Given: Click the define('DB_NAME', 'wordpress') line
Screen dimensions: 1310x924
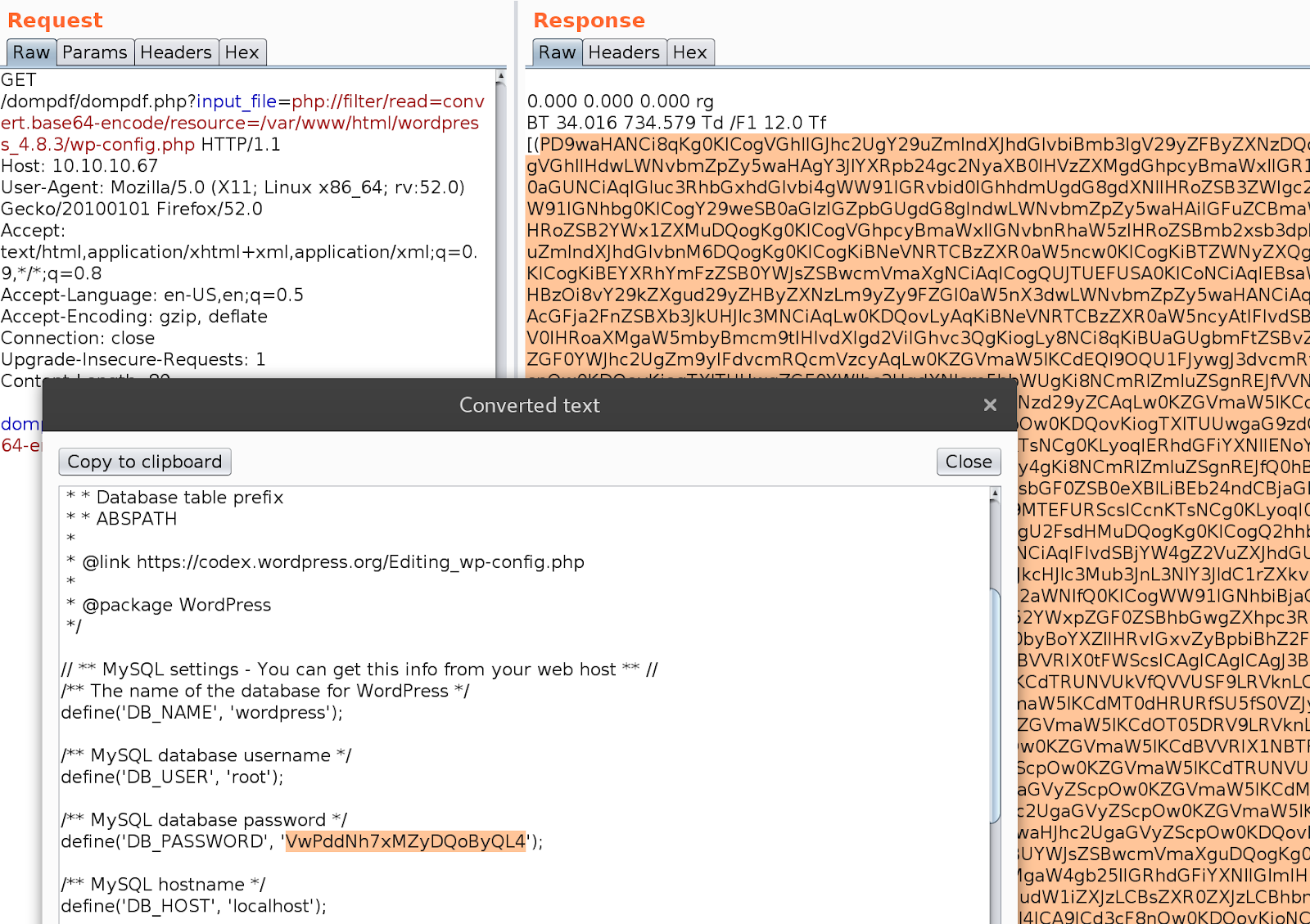Looking at the screenshot, I should tap(201, 713).
